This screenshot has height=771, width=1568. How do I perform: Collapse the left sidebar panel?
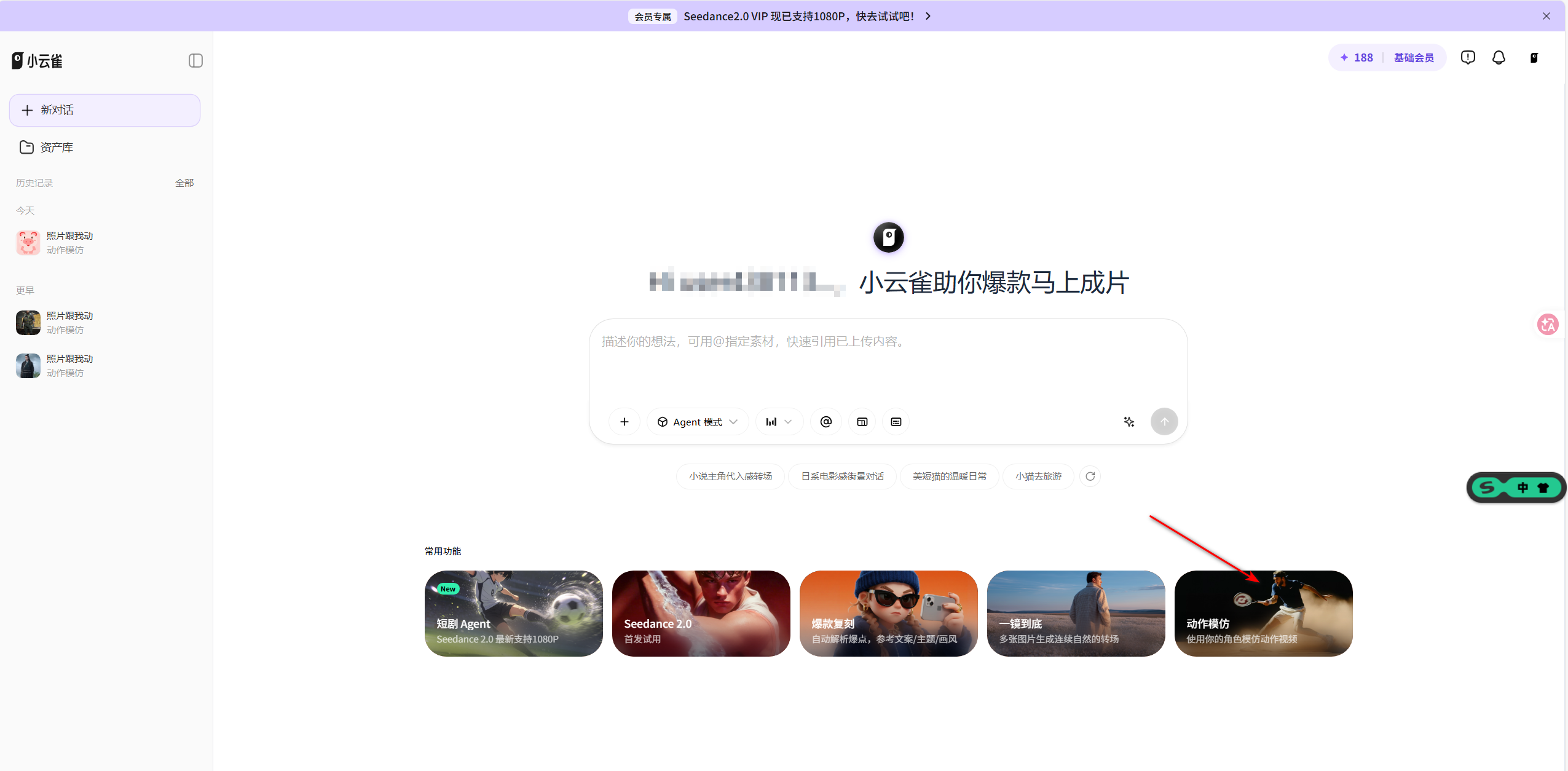point(195,60)
